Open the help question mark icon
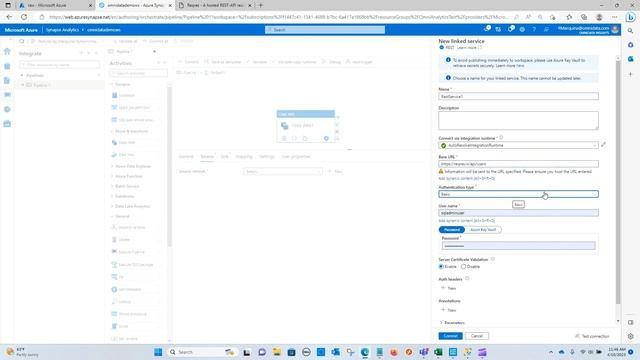Image resolution: width=640 pixels, height=360 pixels. [534, 29]
